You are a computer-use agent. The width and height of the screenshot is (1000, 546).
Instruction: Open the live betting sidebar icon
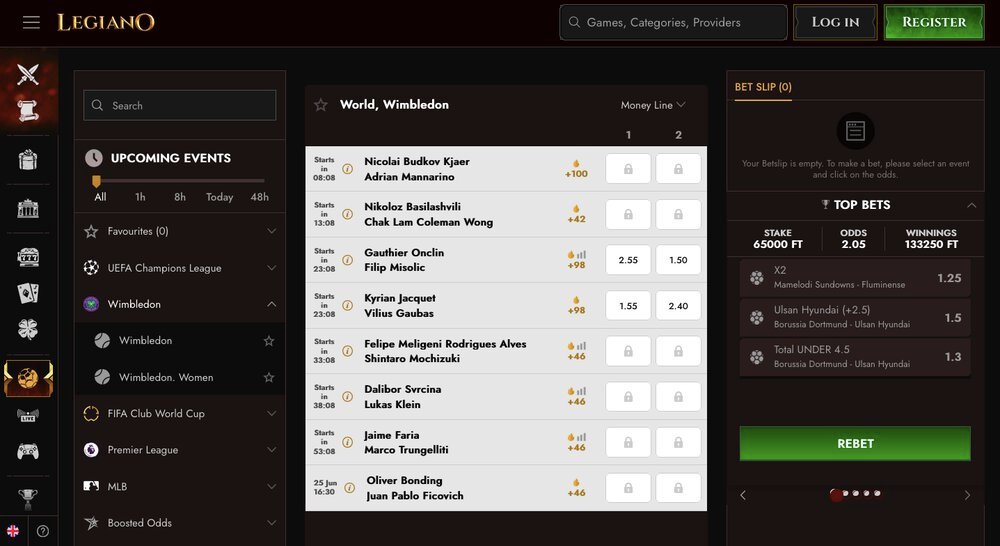(28, 415)
